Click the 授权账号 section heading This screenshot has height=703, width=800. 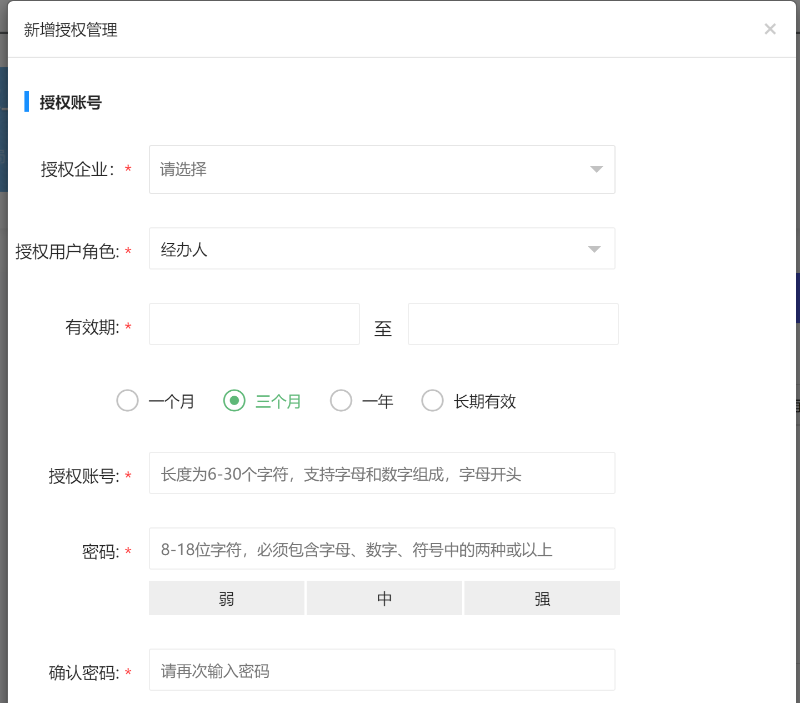pos(70,102)
